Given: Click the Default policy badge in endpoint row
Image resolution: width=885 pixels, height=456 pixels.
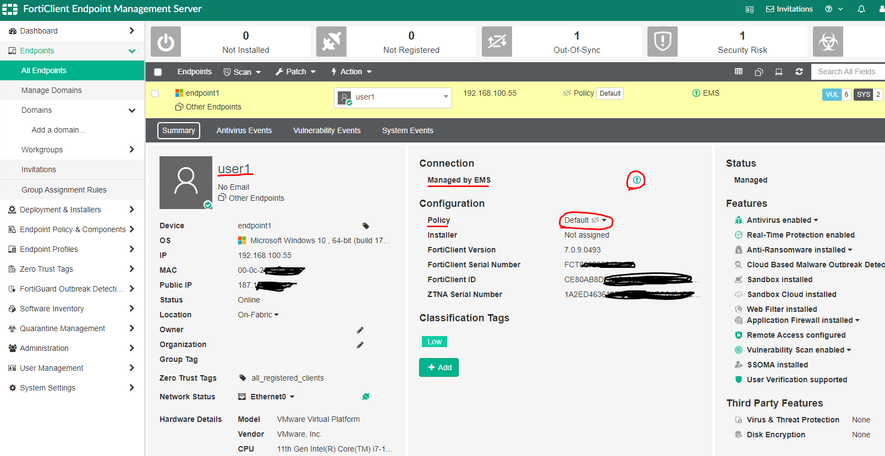Looking at the screenshot, I should pyautogui.click(x=610, y=94).
